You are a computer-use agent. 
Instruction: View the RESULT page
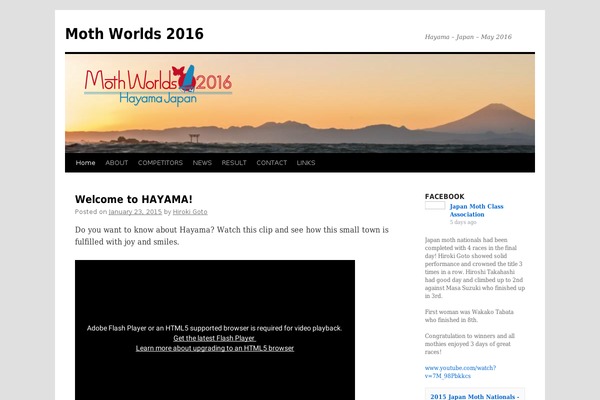(x=234, y=163)
